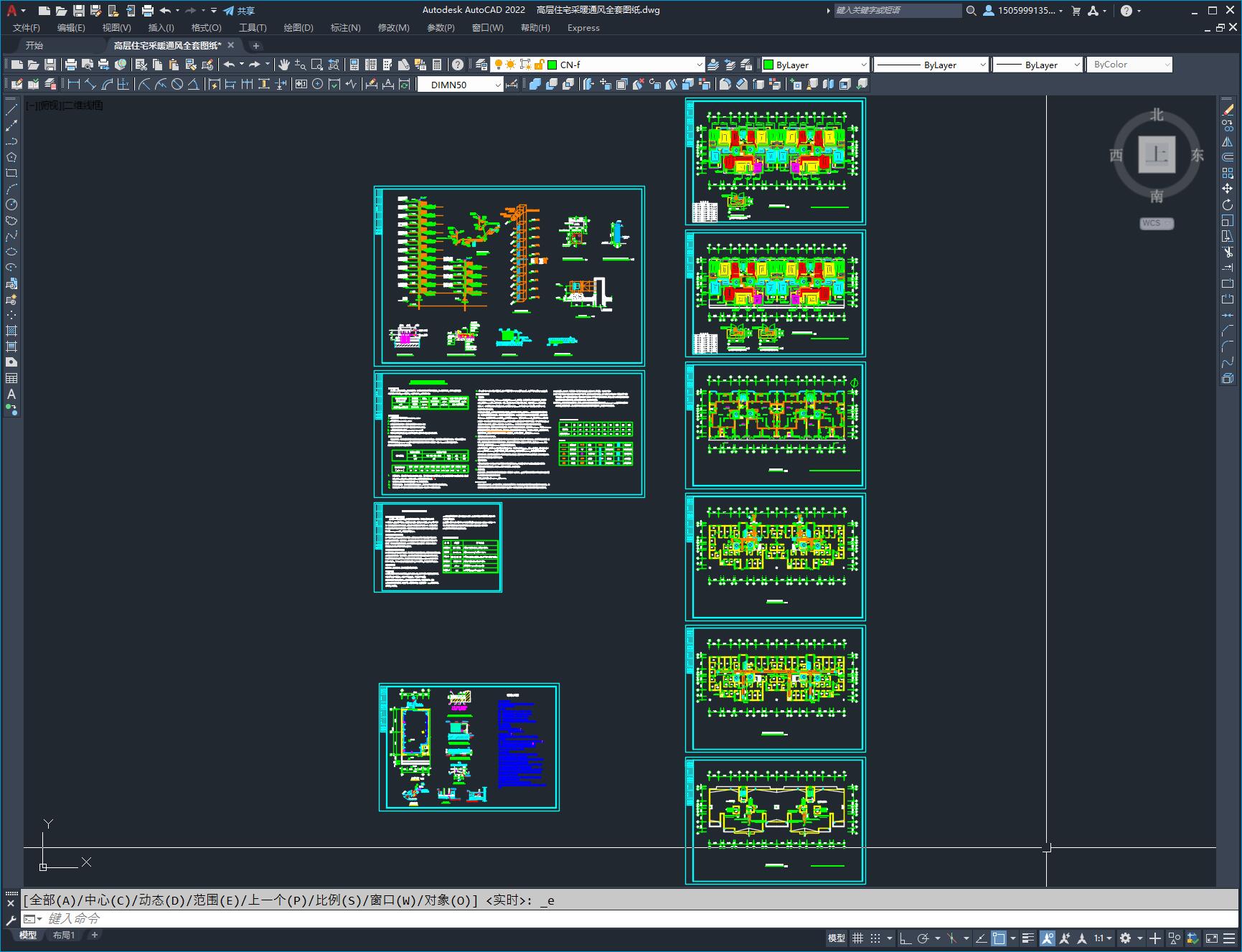Click the green ByLayer color swatch
The height and width of the screenshot is (952, 1242).
(x=768, y=65)
